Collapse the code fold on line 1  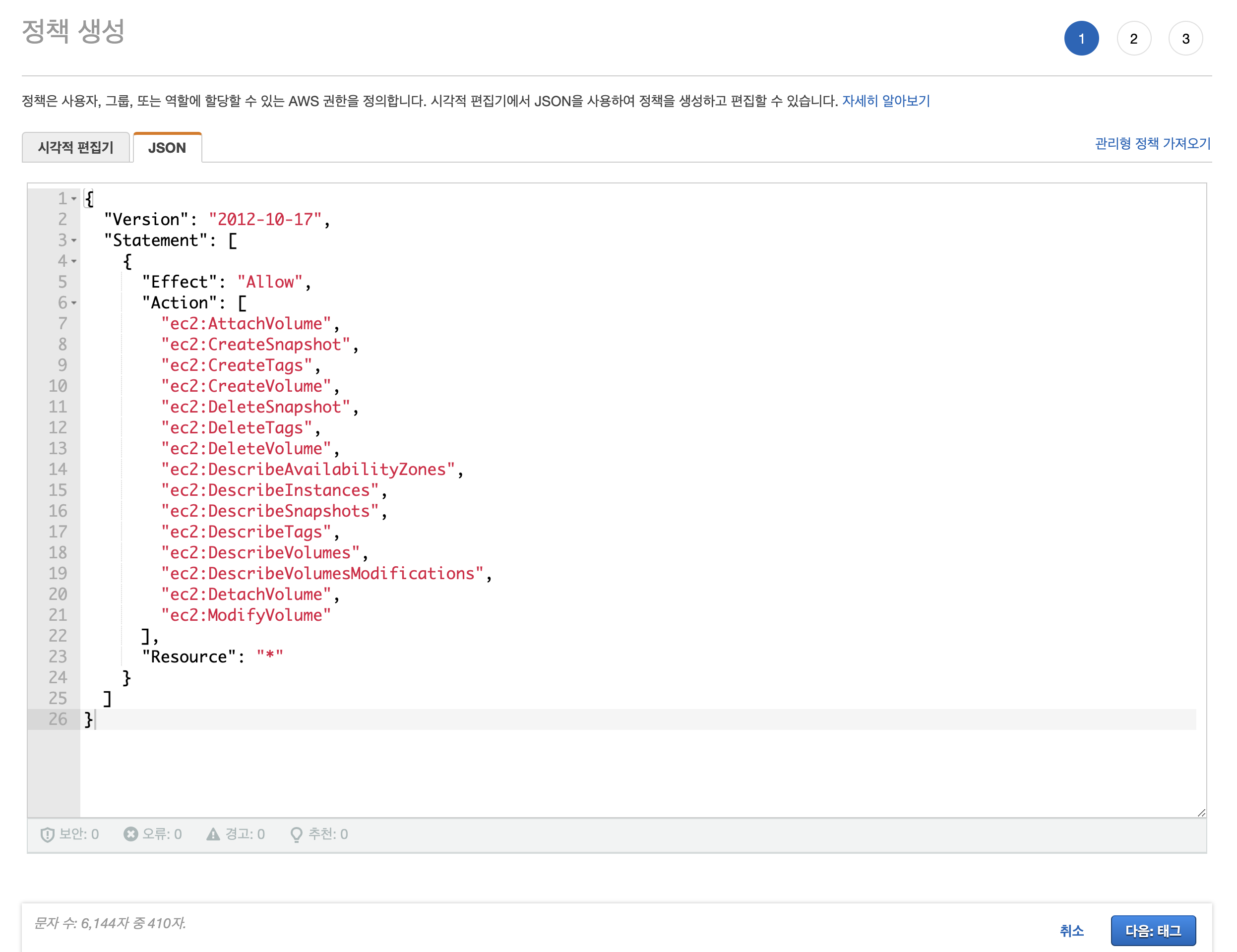(x=74, y=199)
